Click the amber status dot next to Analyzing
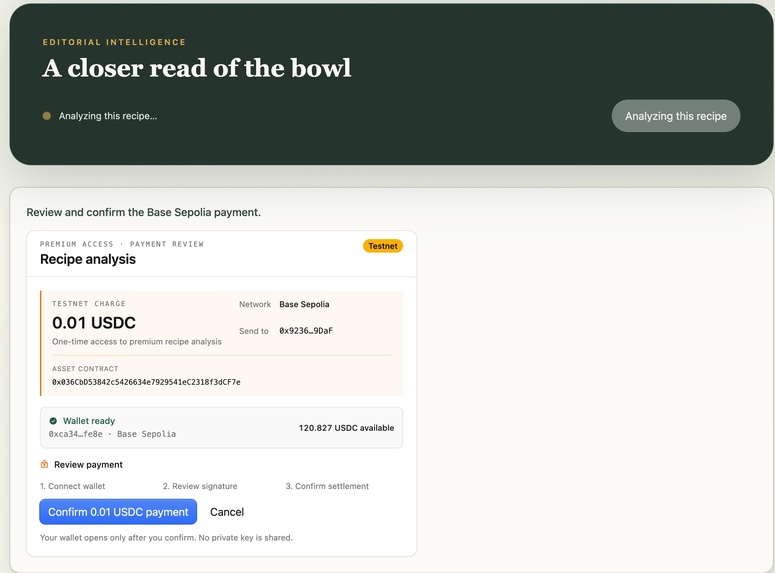This screenshot has height=573, width=775. pyautogui.click(x=46, y=116)
